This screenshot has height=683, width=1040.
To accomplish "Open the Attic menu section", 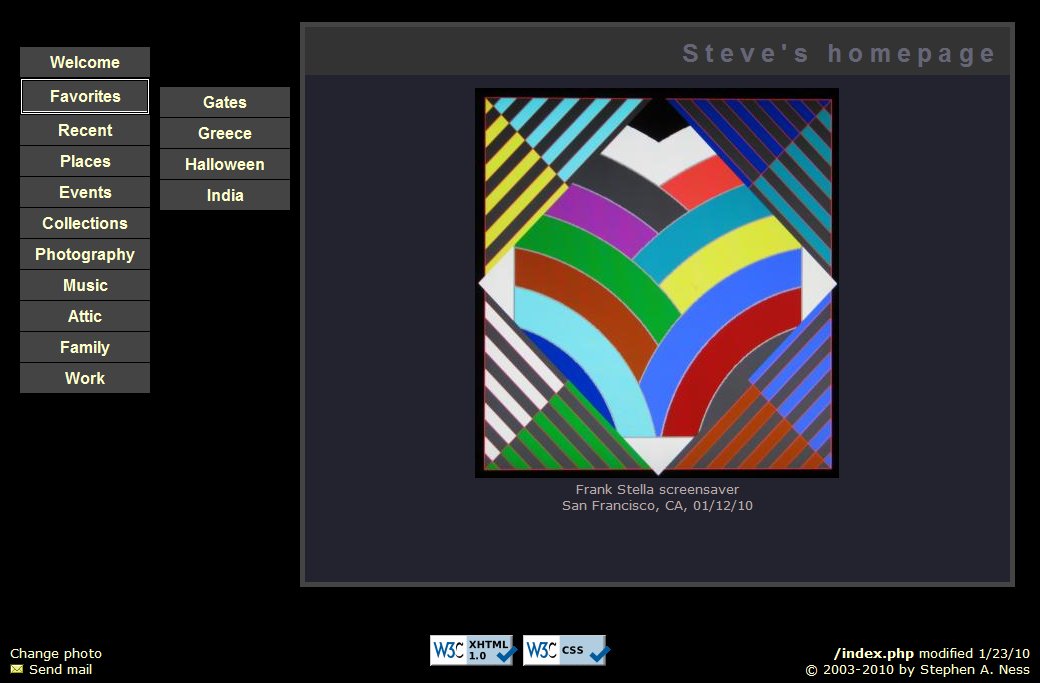I will [85, 316].
